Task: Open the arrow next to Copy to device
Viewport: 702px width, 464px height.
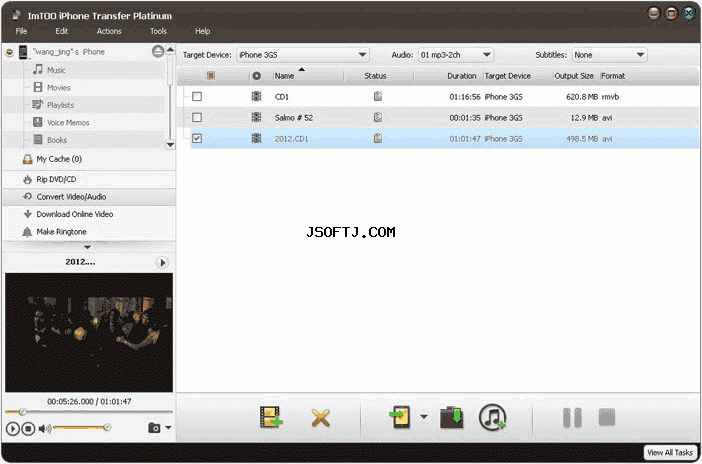Action: [424, 417]
